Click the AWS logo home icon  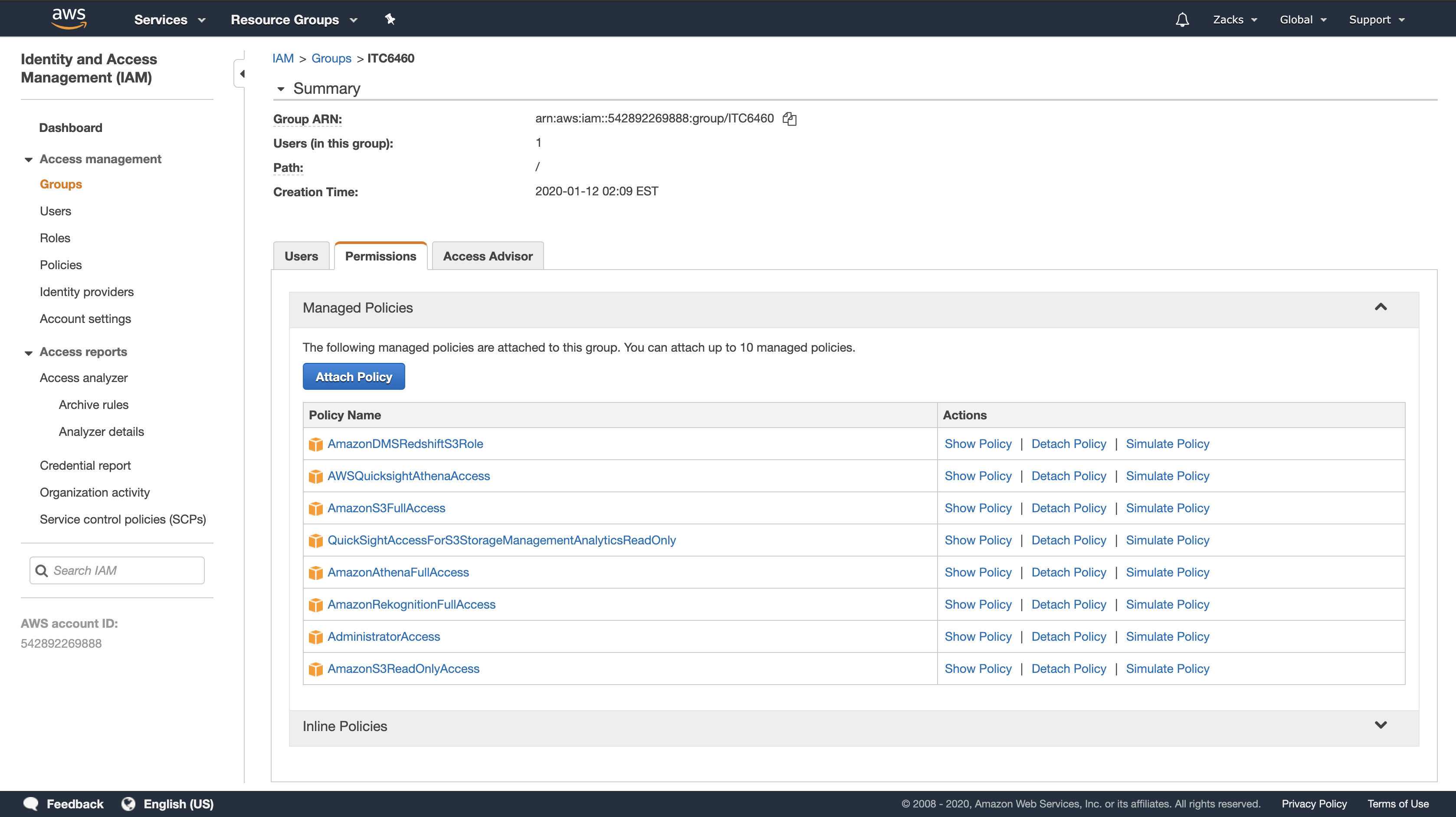[69, 19]
